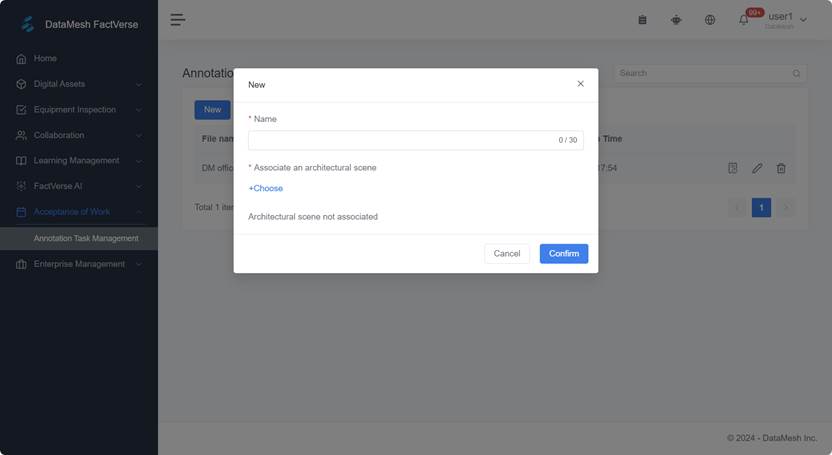
Task: Click the Confirm button
Action: click(563, 254)
